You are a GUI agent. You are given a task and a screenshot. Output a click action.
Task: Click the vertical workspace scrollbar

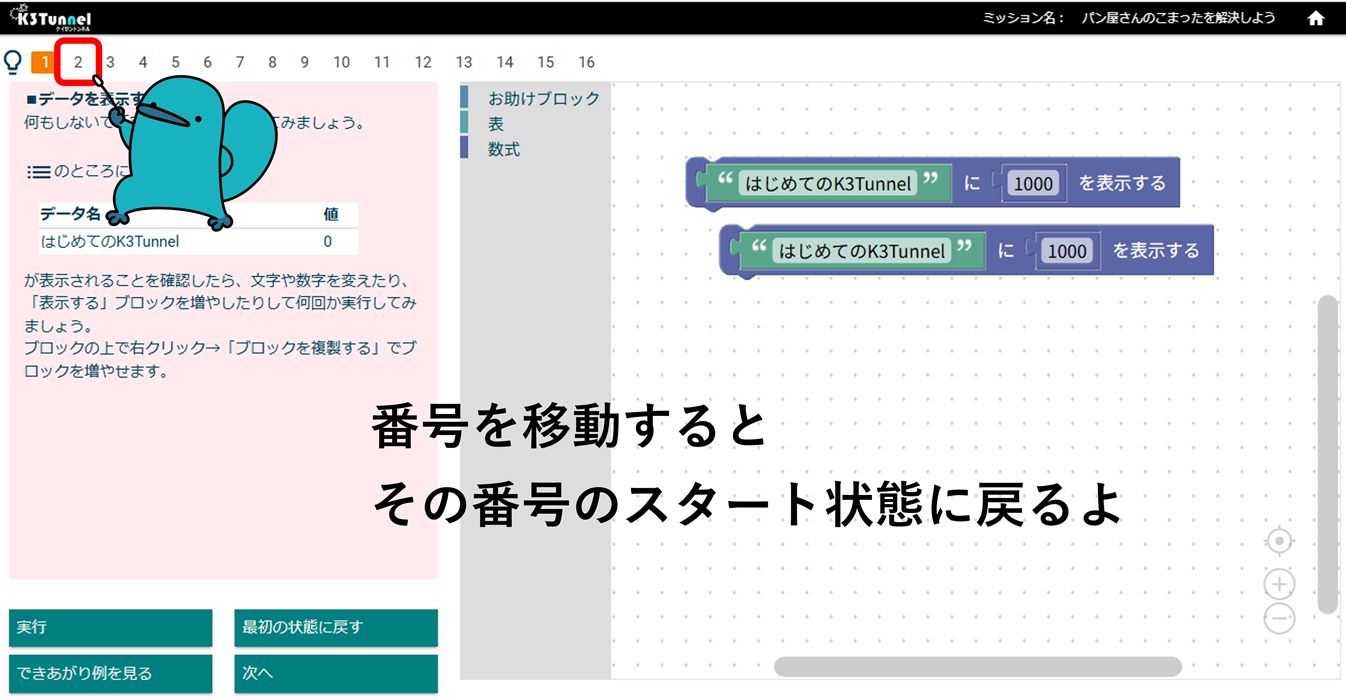(x=1327, y=453)
